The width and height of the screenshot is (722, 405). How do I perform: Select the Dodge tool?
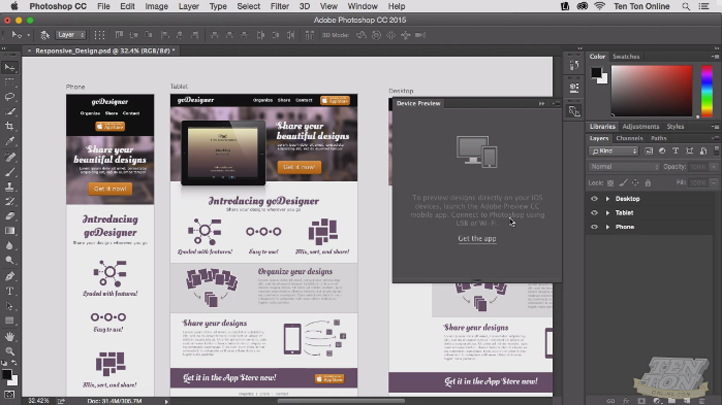10,260
